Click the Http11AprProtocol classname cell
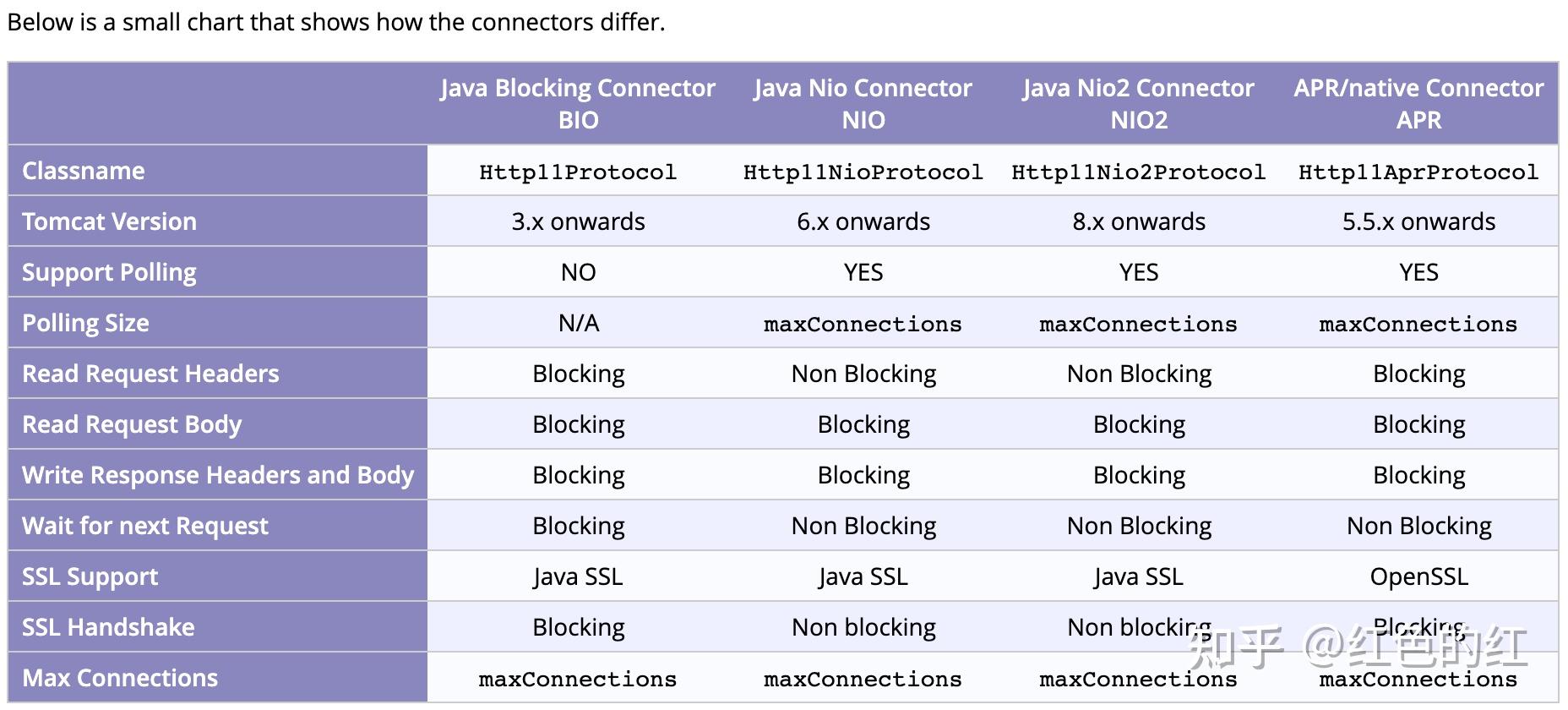 pos(1418,172)
